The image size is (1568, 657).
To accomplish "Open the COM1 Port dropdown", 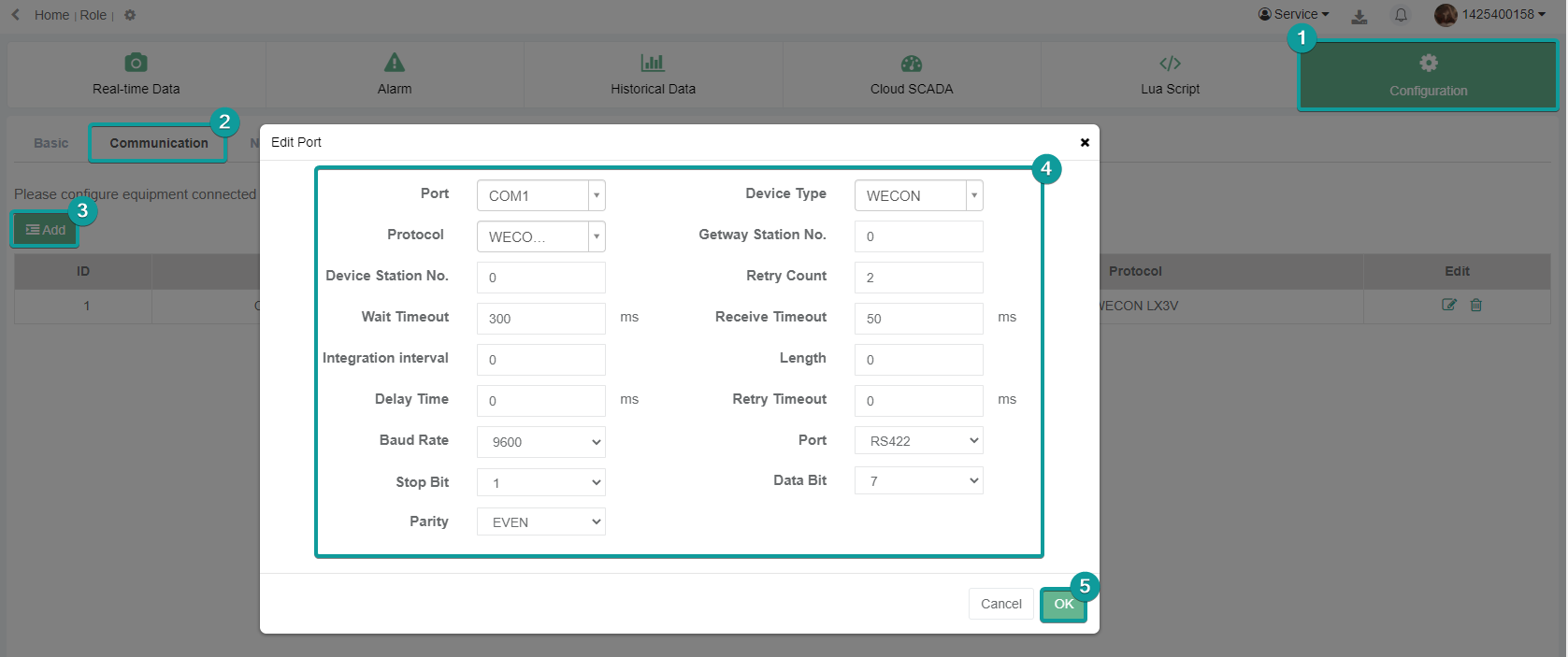I will pyautogui.click(x=541, y=195).
